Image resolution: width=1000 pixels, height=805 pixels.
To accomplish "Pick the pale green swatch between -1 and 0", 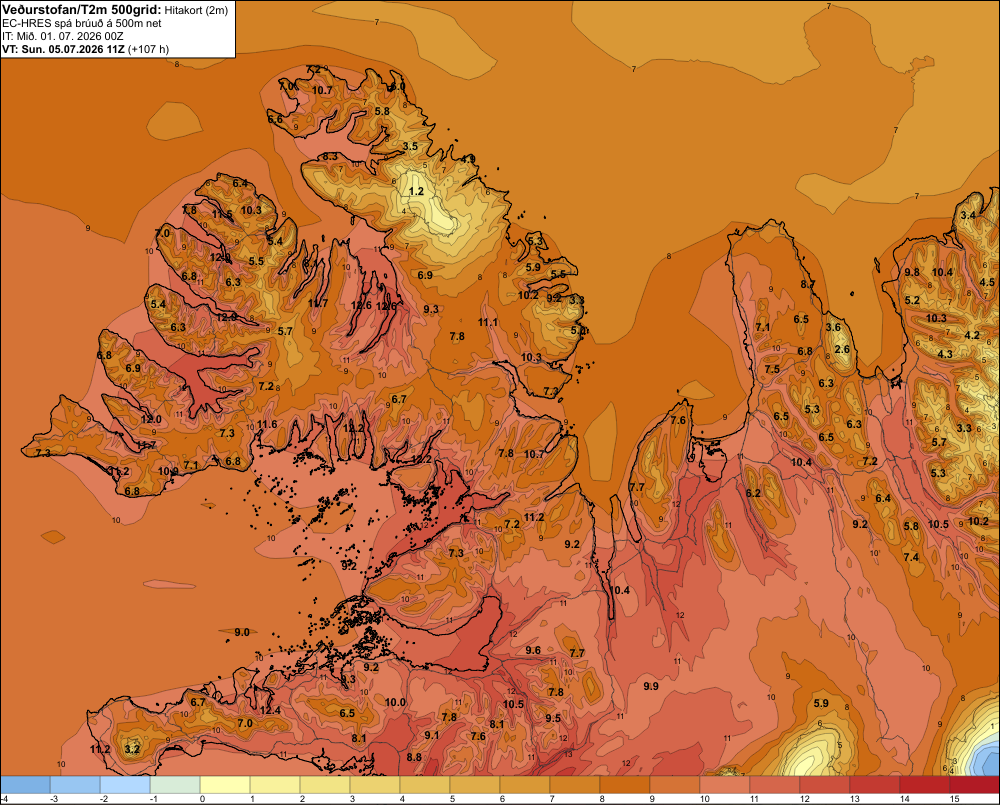I will click(175, 785).
